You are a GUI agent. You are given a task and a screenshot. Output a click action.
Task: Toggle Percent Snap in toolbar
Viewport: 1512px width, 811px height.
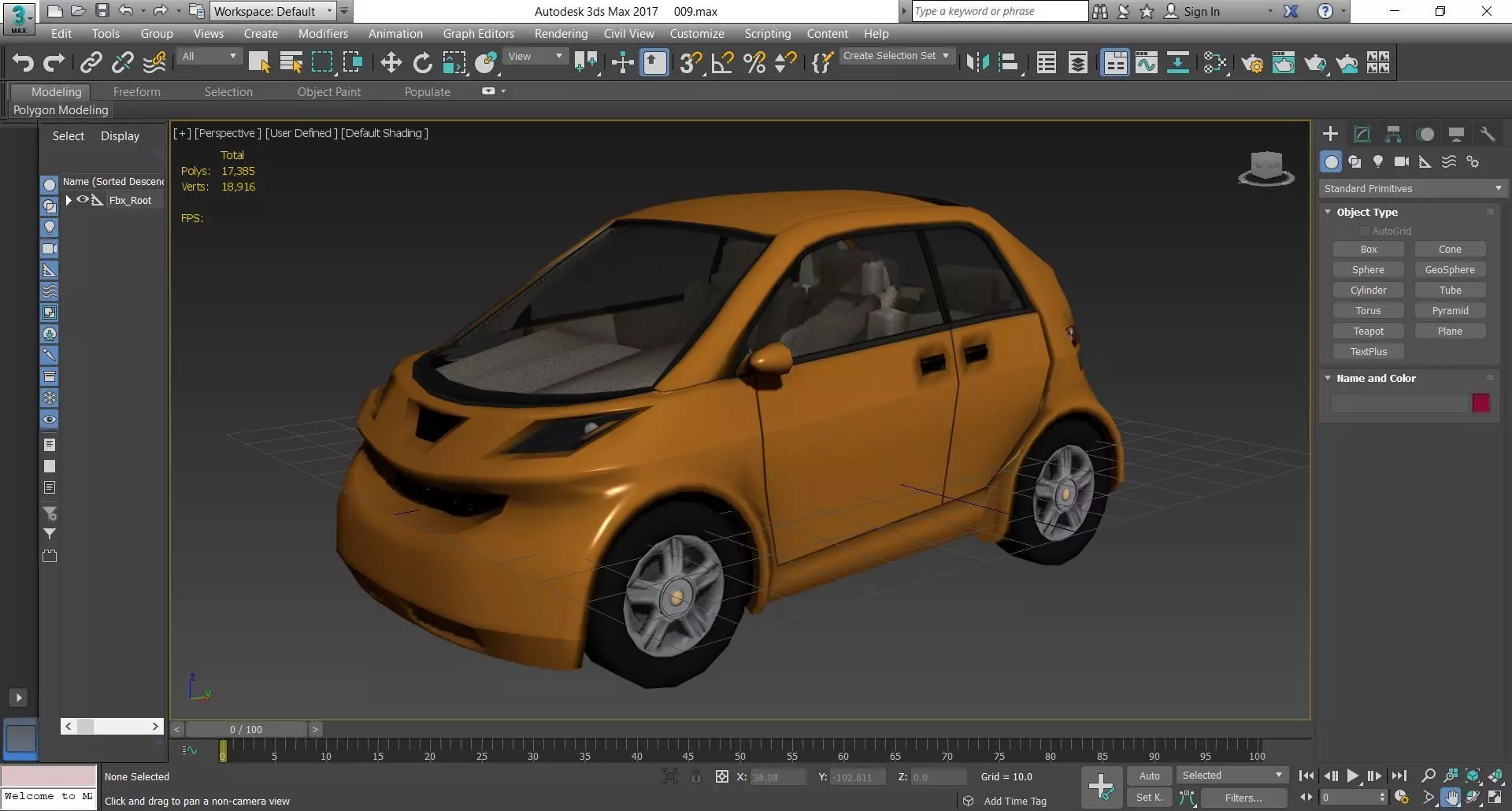(x=754, y=63)
